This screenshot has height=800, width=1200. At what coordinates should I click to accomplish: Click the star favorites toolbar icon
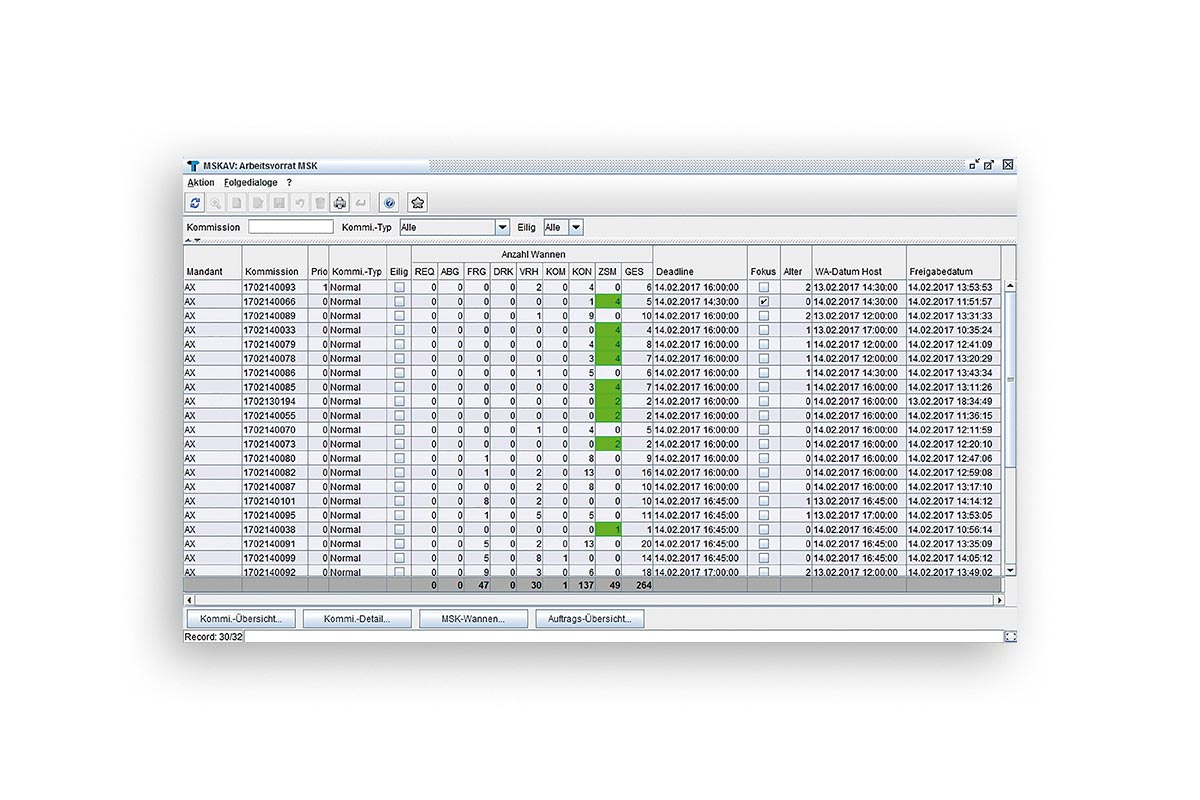click(x=417, y=203)
